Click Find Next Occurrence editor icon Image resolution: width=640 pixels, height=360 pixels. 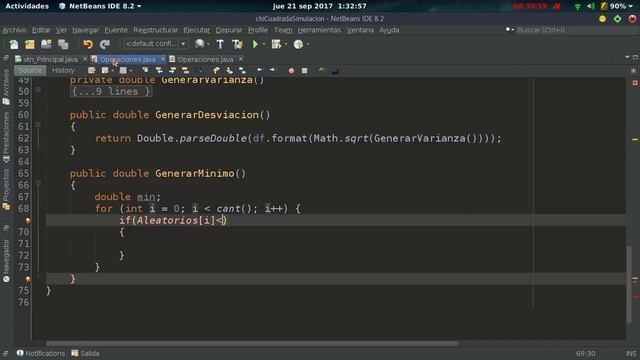172,71
